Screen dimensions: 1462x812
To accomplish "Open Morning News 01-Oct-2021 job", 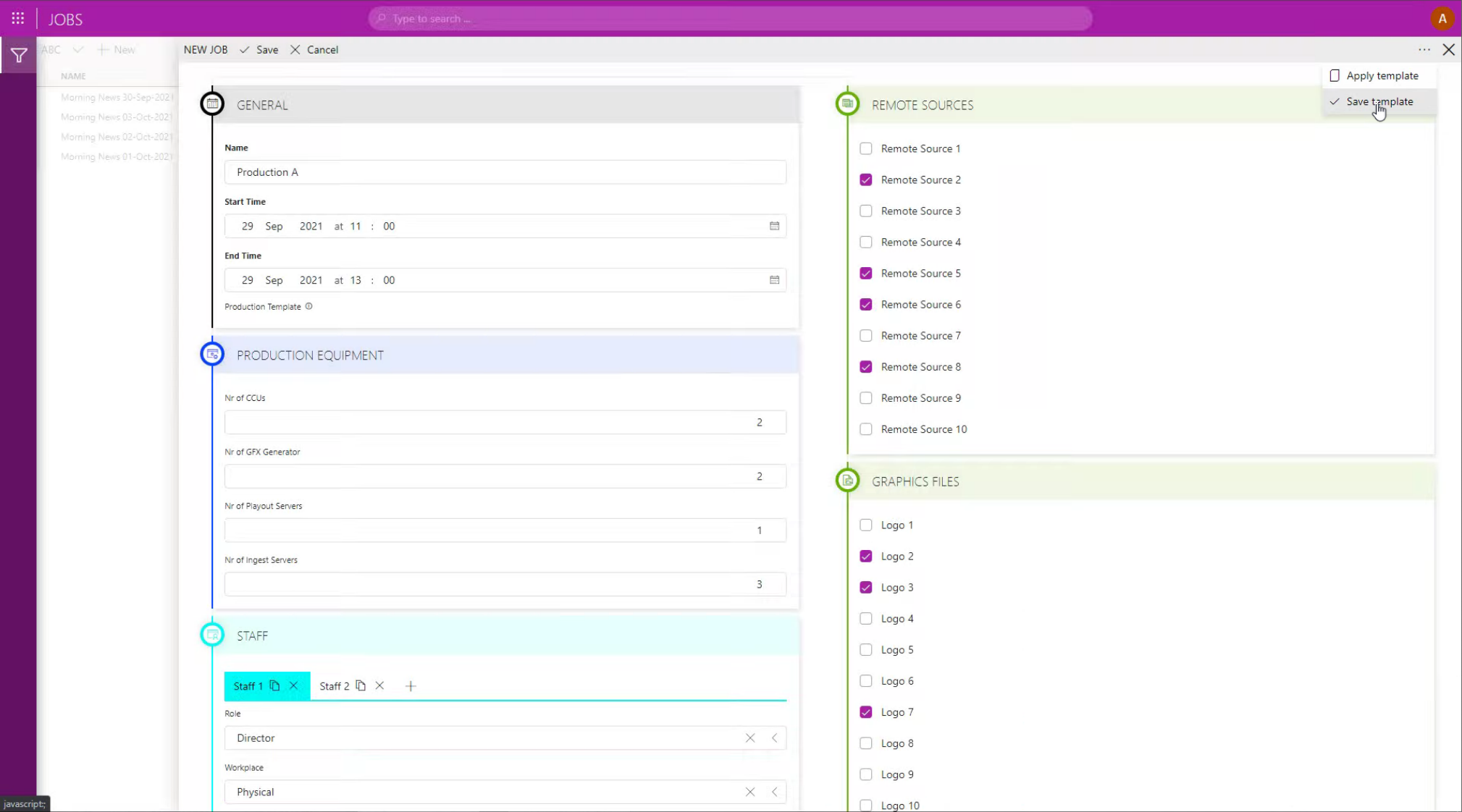I will [117, 156].
